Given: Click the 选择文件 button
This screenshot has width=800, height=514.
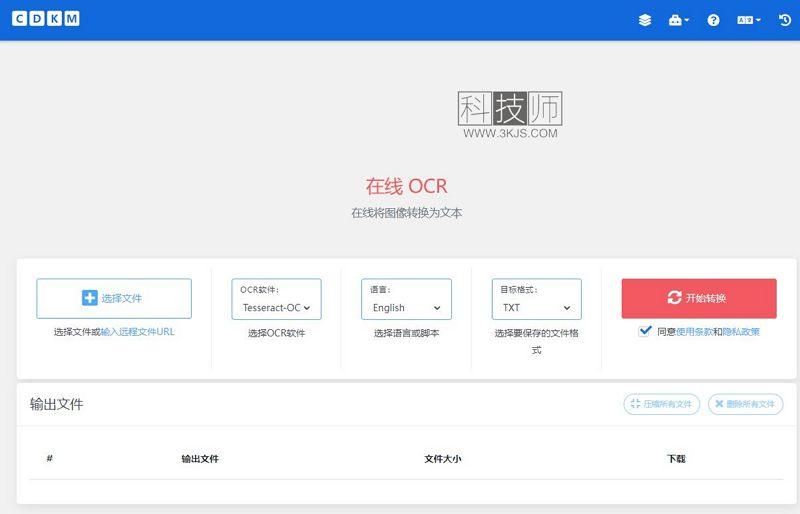Looking at the screenshot, I should coord(114,298).
